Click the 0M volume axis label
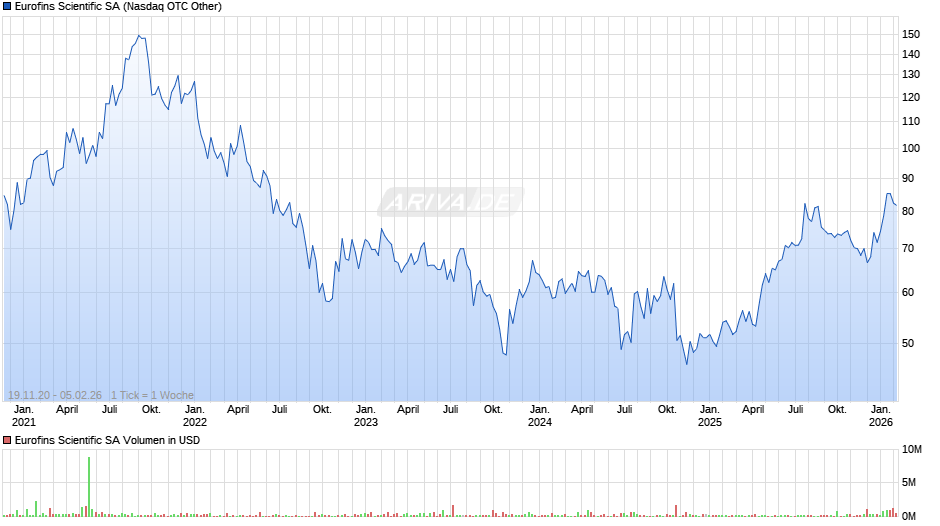This screenshot has width=940, height=526. pyautogui.click(x=909, y=516)
